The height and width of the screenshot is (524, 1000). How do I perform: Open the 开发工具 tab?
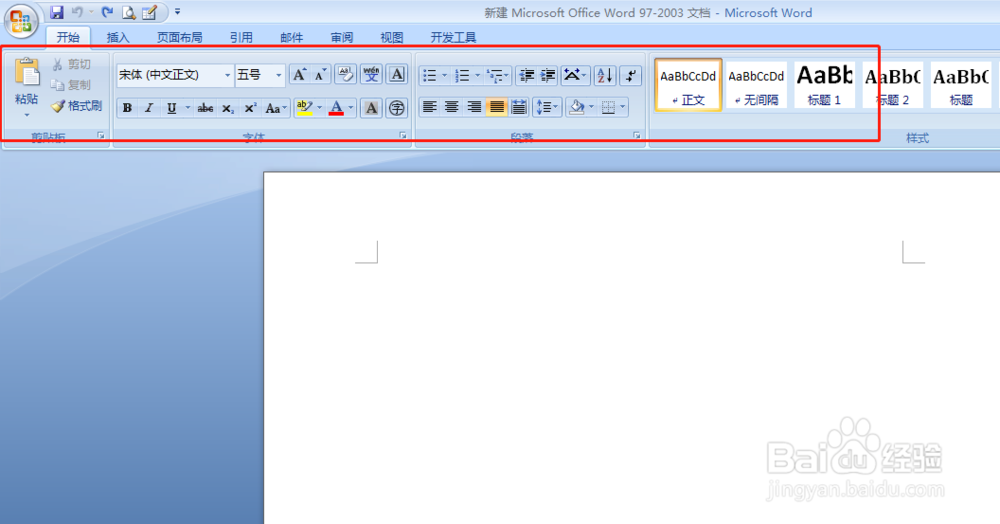[453, 38]
